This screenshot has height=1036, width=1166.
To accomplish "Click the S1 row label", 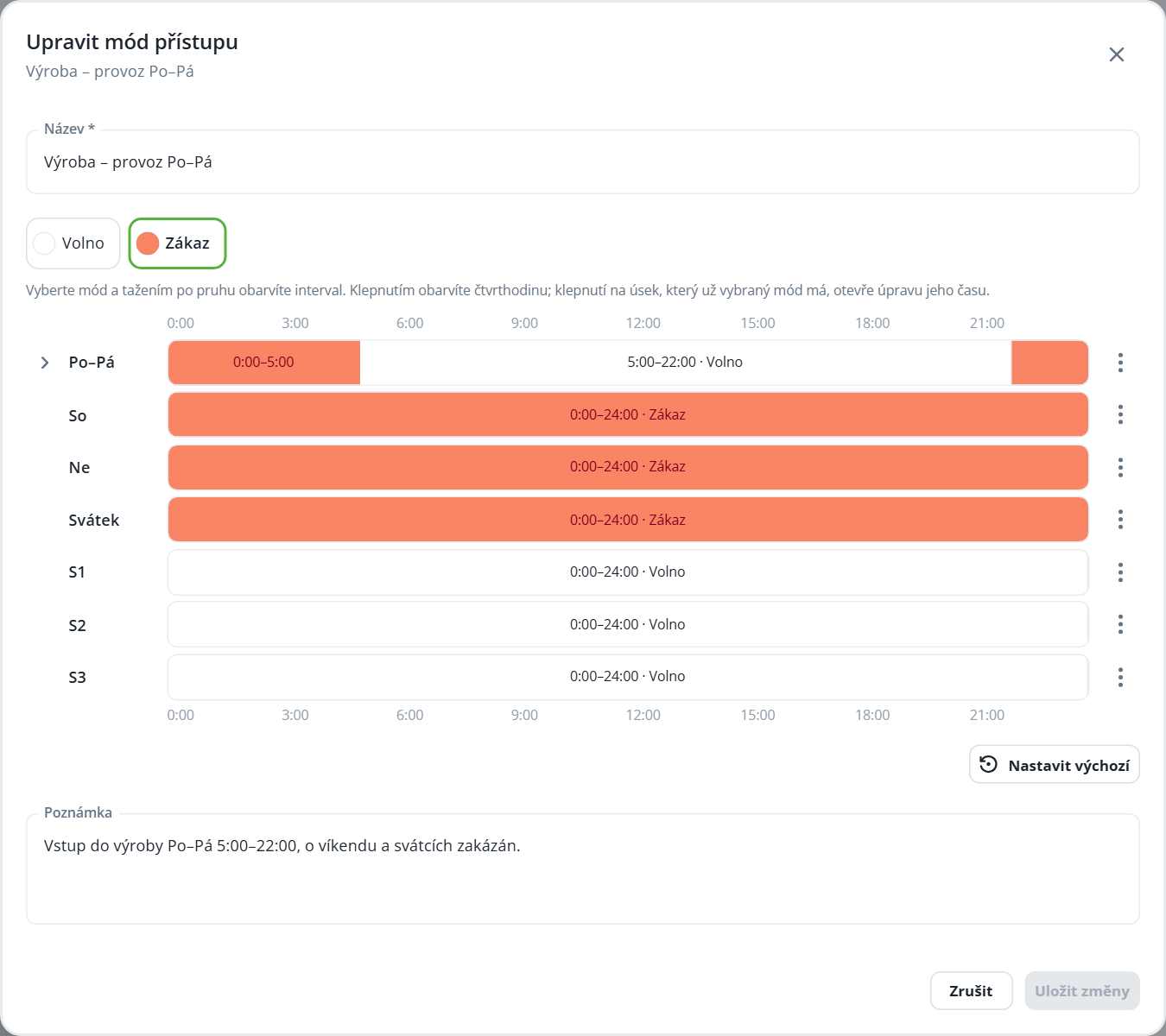I will tap(77, 572).
